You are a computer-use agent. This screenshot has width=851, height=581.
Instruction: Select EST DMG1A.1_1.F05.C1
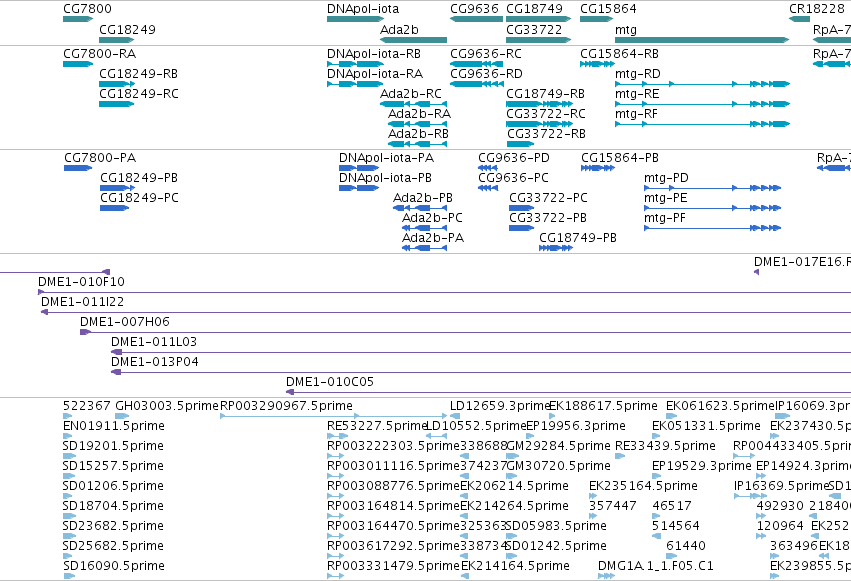click(656, 566)
